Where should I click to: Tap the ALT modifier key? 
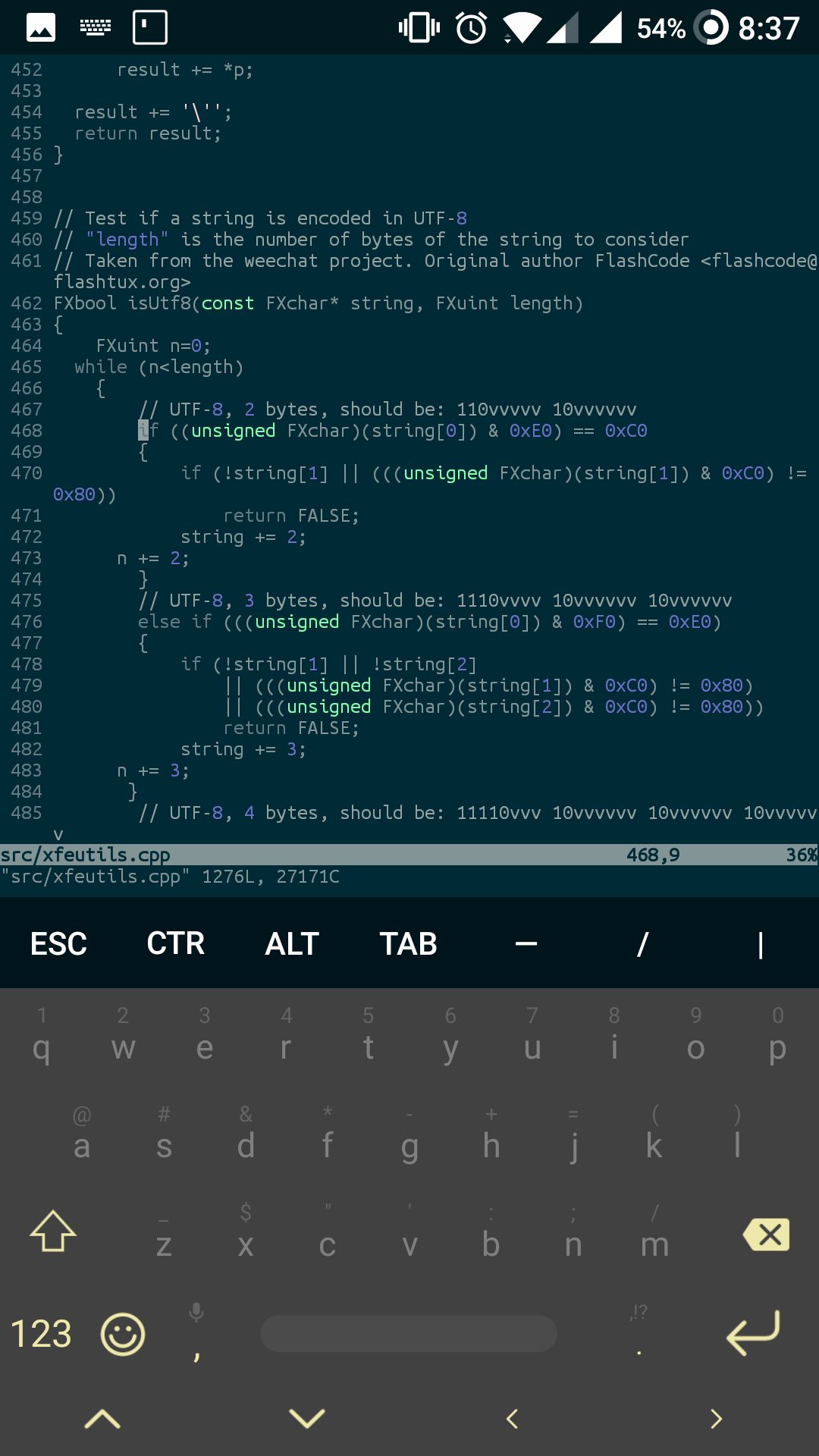click(x=292, y=944)
